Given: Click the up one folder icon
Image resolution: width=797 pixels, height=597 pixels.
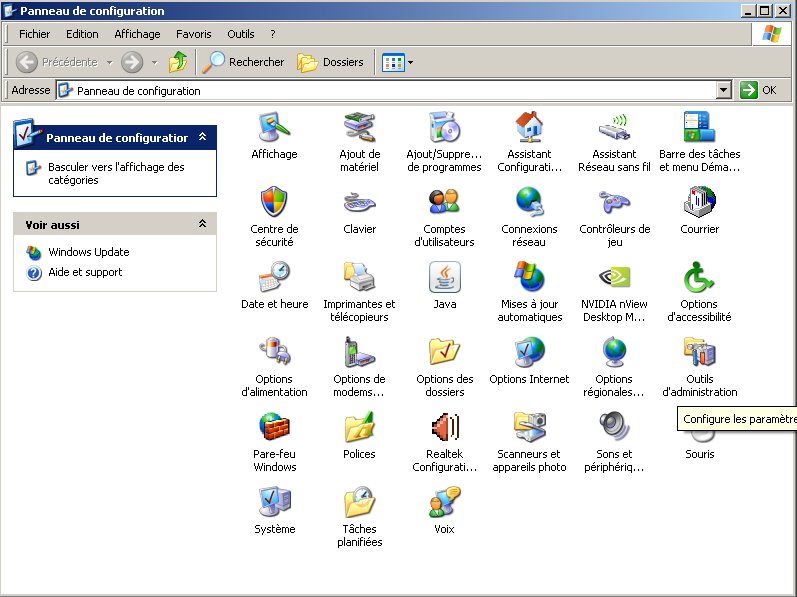Looking at the screenshot, I should 178,62.
